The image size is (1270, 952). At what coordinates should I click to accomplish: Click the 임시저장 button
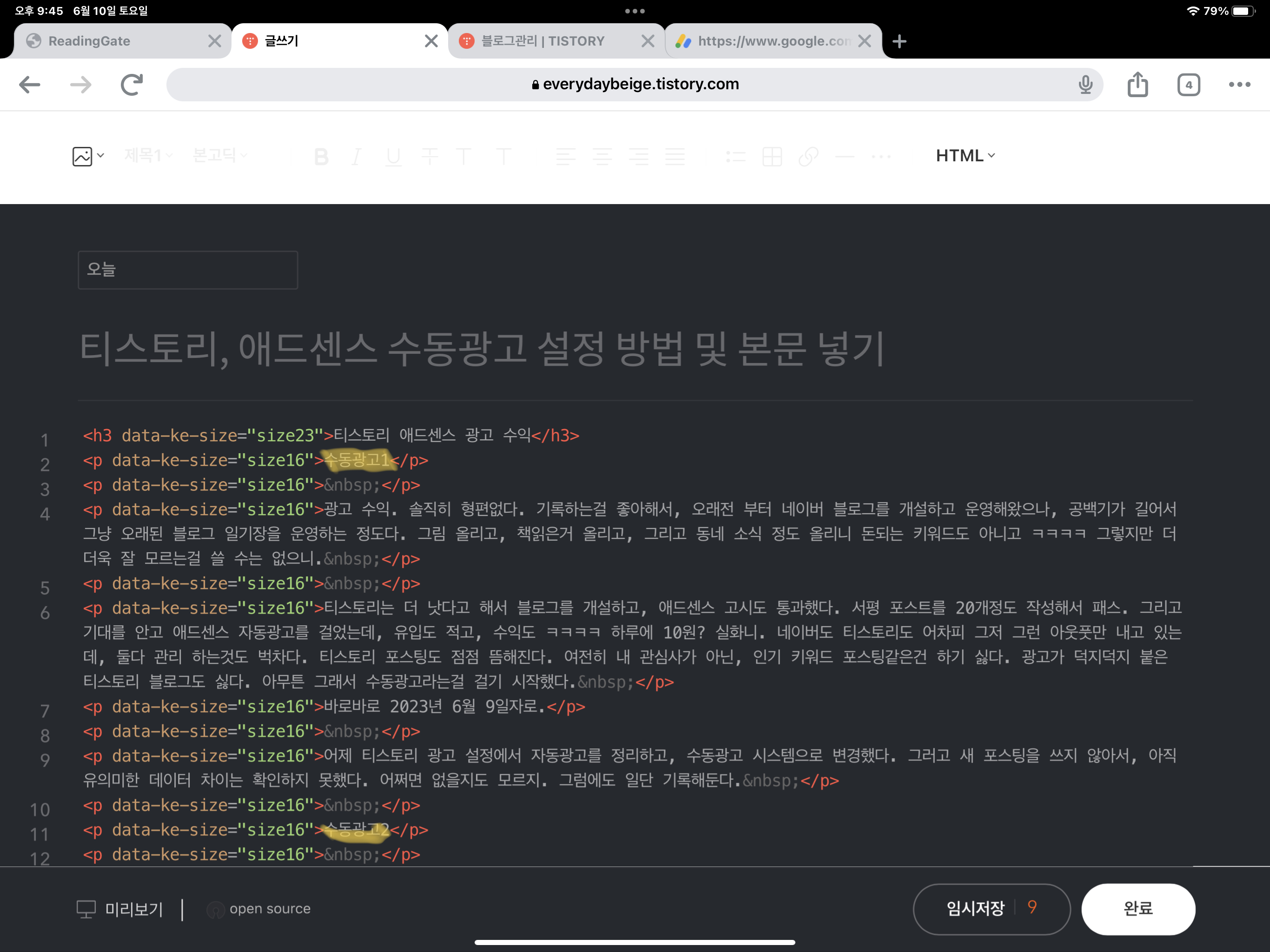point(976,908)
